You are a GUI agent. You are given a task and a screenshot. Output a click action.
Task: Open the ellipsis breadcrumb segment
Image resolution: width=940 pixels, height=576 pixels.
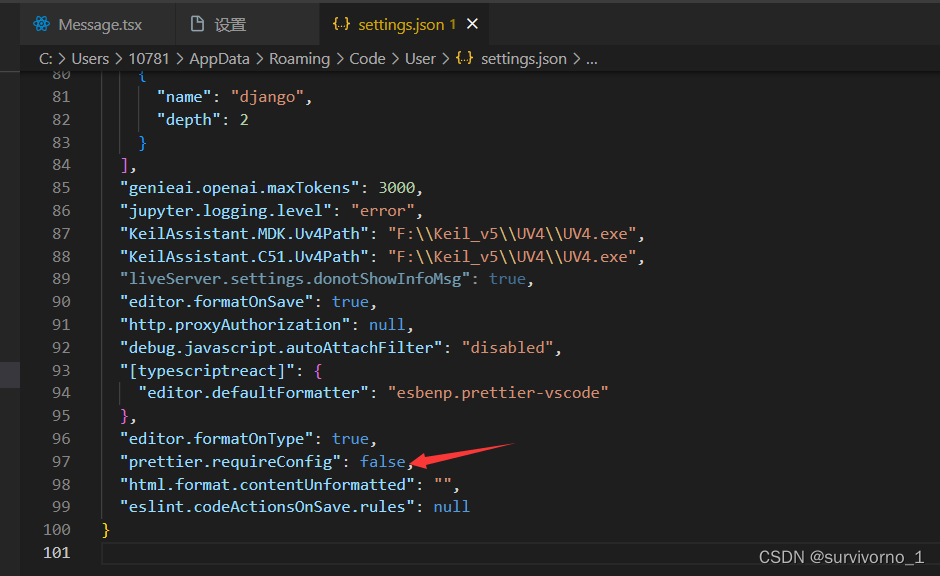coord(592,59)
